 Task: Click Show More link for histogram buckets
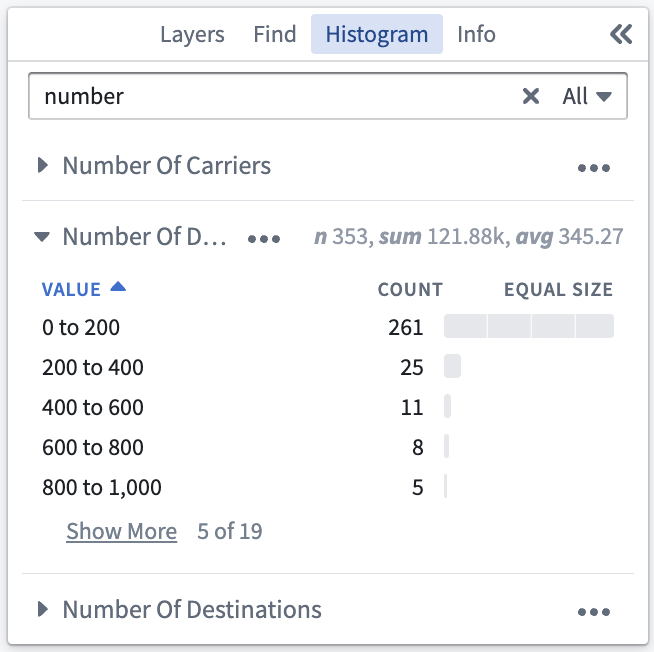click(x=121, y=531)
